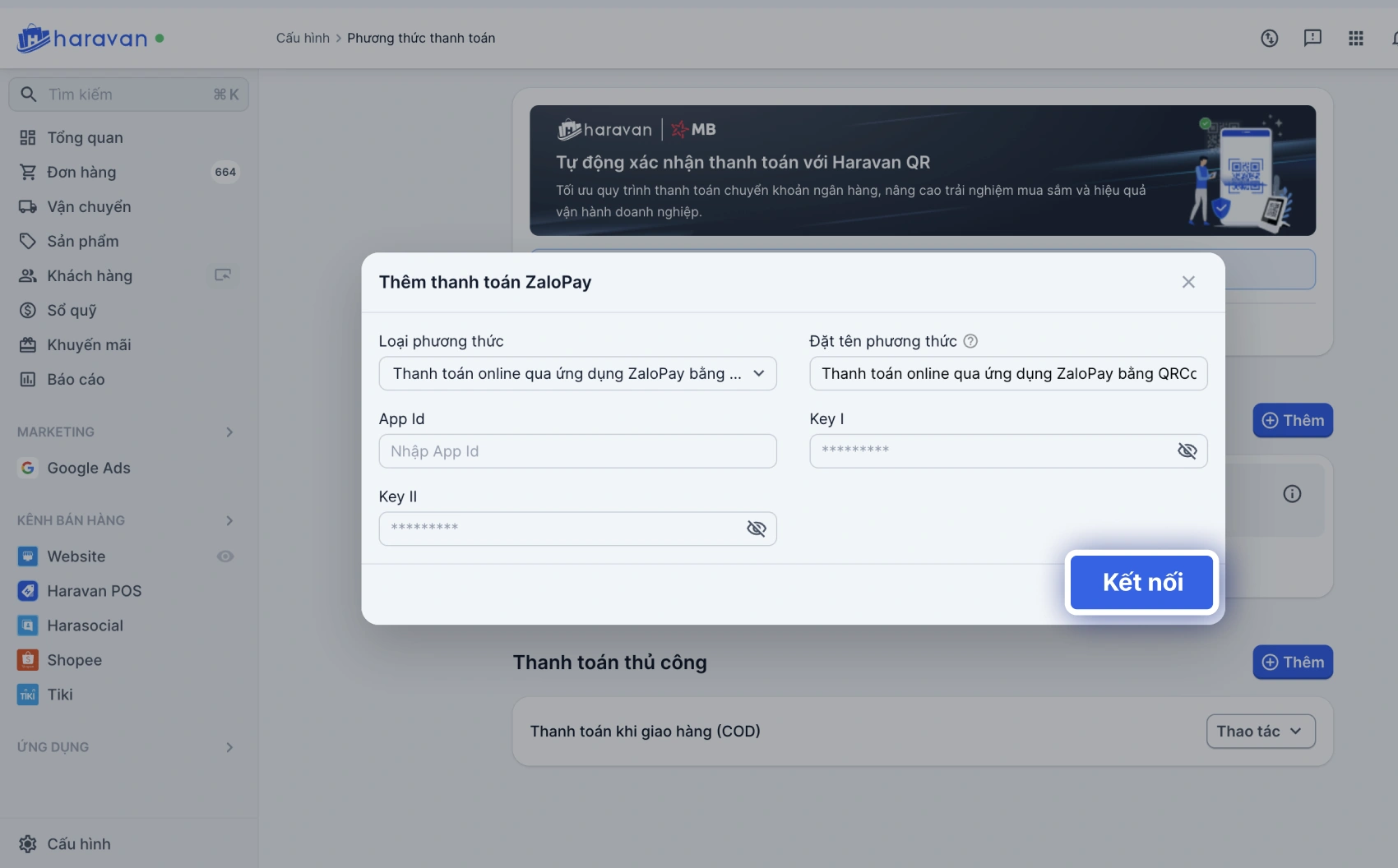Image resolution: width=1398 pixels, height=868 pixels.
Task: Close the Thêm thanh toán ZaloPay dialog
Action: click(1188, 282)
